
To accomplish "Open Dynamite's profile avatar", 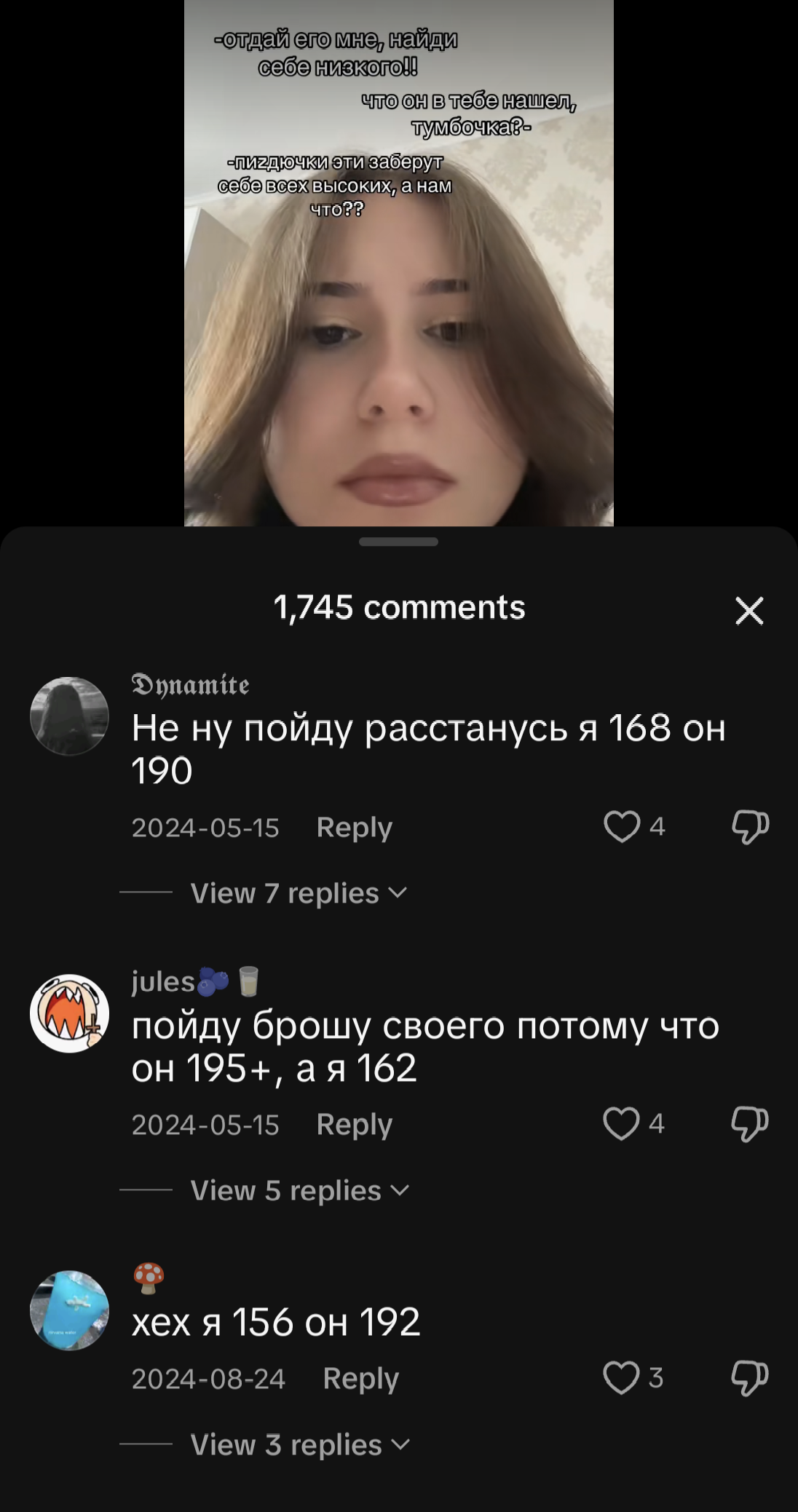I will 69,716.
